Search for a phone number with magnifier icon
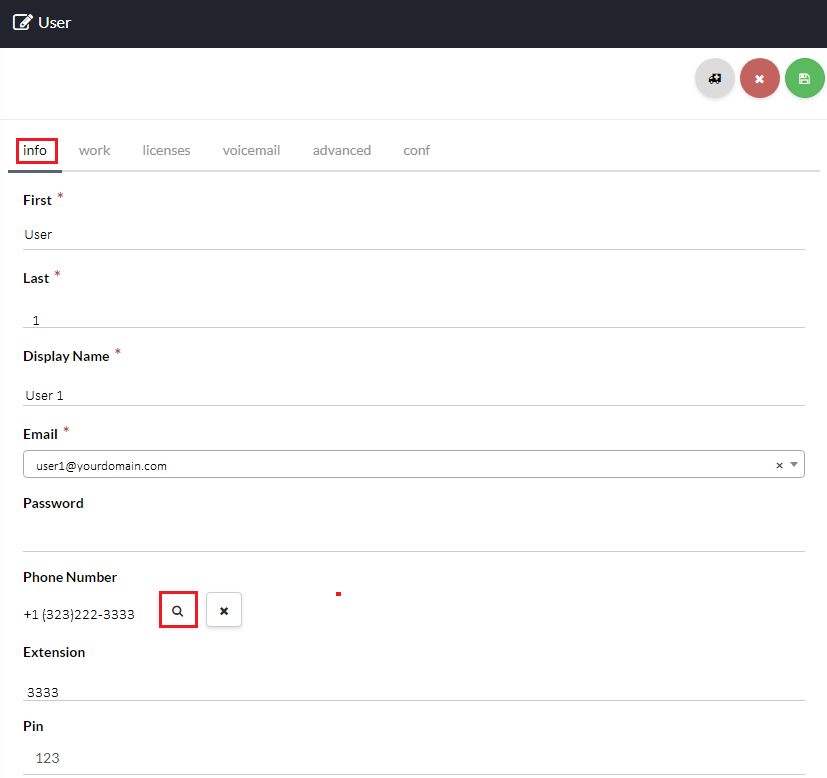827x778 pixels. (178, 610)
